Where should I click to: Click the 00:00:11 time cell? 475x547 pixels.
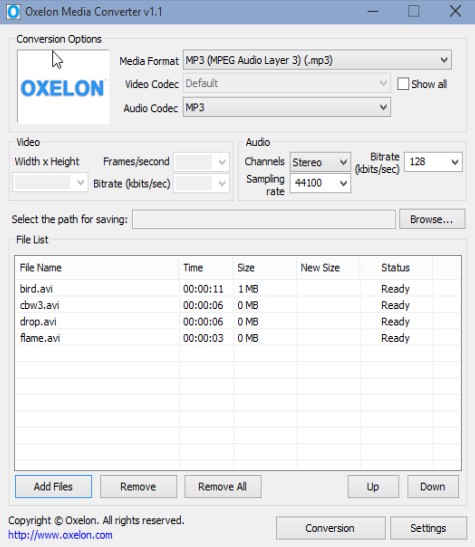click(x=203, y=289)
